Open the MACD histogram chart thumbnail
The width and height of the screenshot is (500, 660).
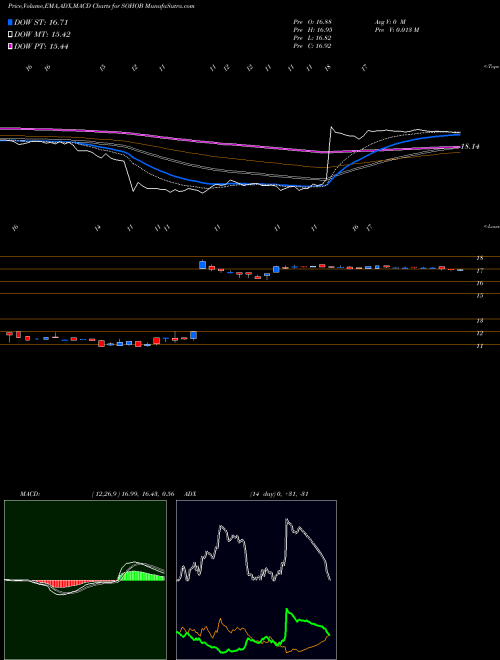pyautogui.click(x=85, y=580)
